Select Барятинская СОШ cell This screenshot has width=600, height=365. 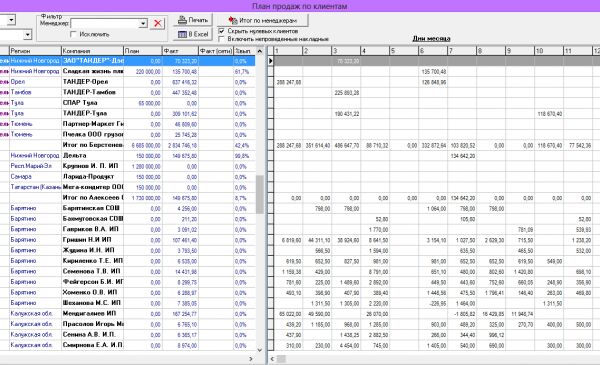tap(92, 208)
